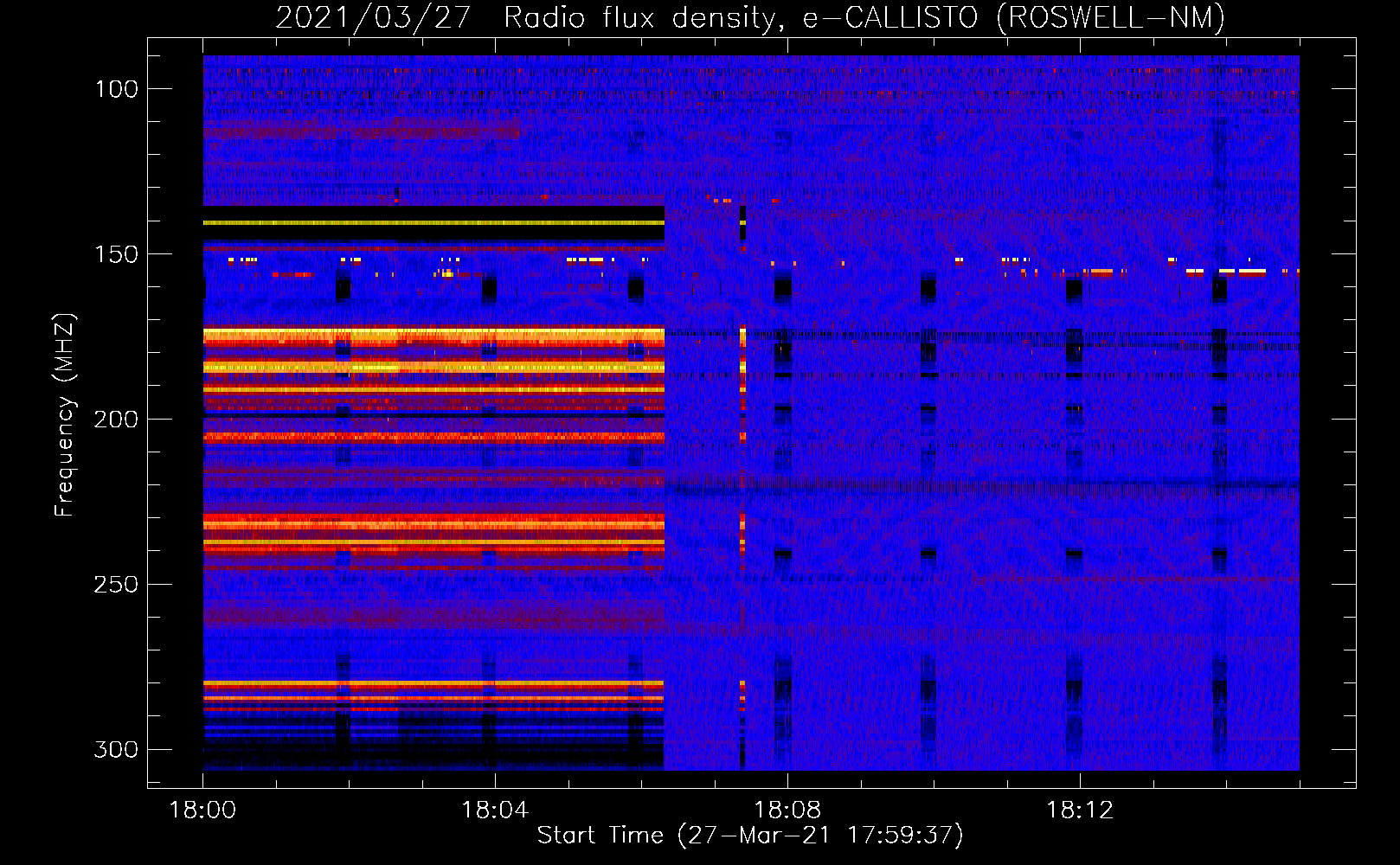Image resolution: width=1400 pixels, height=865 pixels.
Task: Click the "18:00" time tick label
Action: (x=202, y=811)
